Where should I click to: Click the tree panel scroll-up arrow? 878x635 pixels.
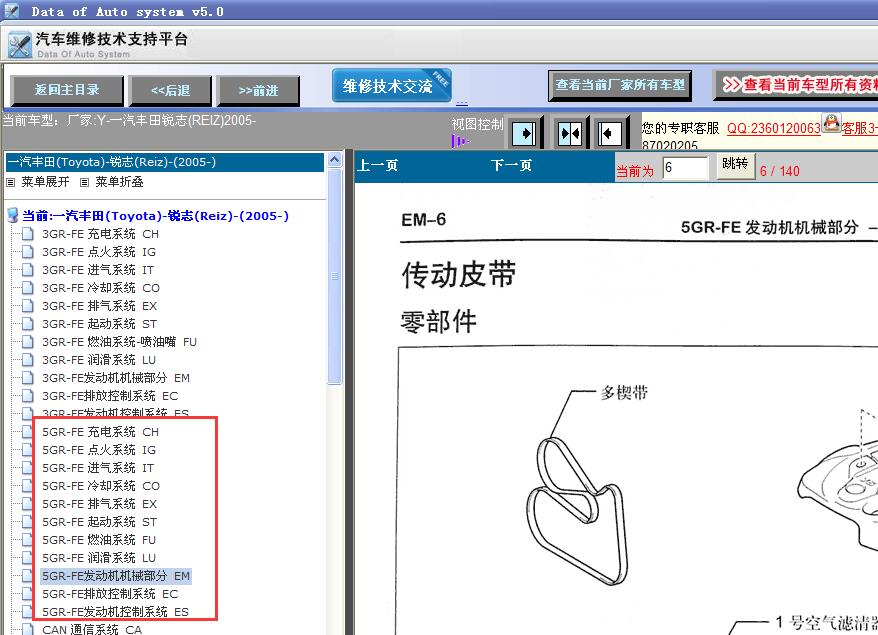tap(334, 160)
